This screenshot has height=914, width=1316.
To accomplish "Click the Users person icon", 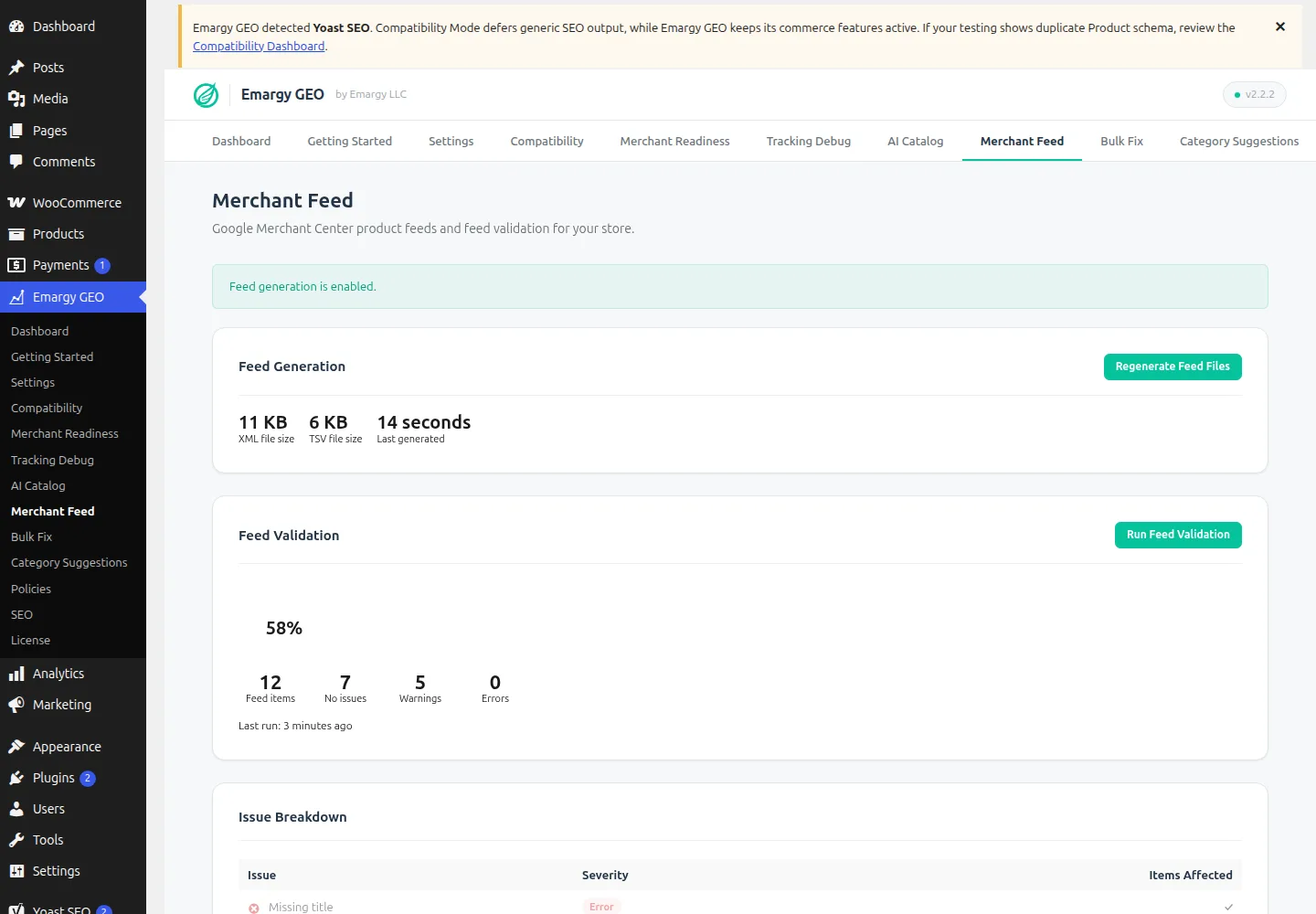I will click(x=16, y=809).
